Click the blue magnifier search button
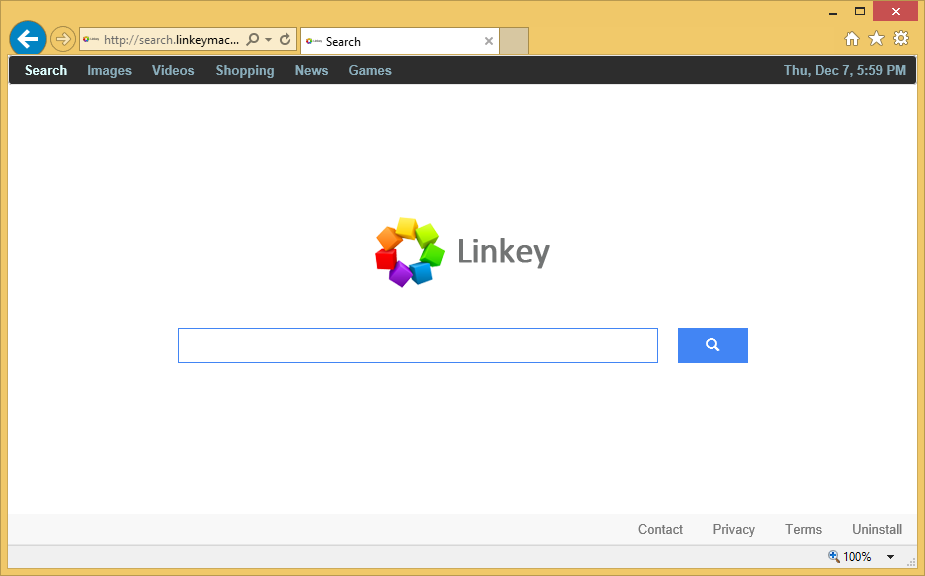This screenshot has height=576, width=925. tap(712, 345)
